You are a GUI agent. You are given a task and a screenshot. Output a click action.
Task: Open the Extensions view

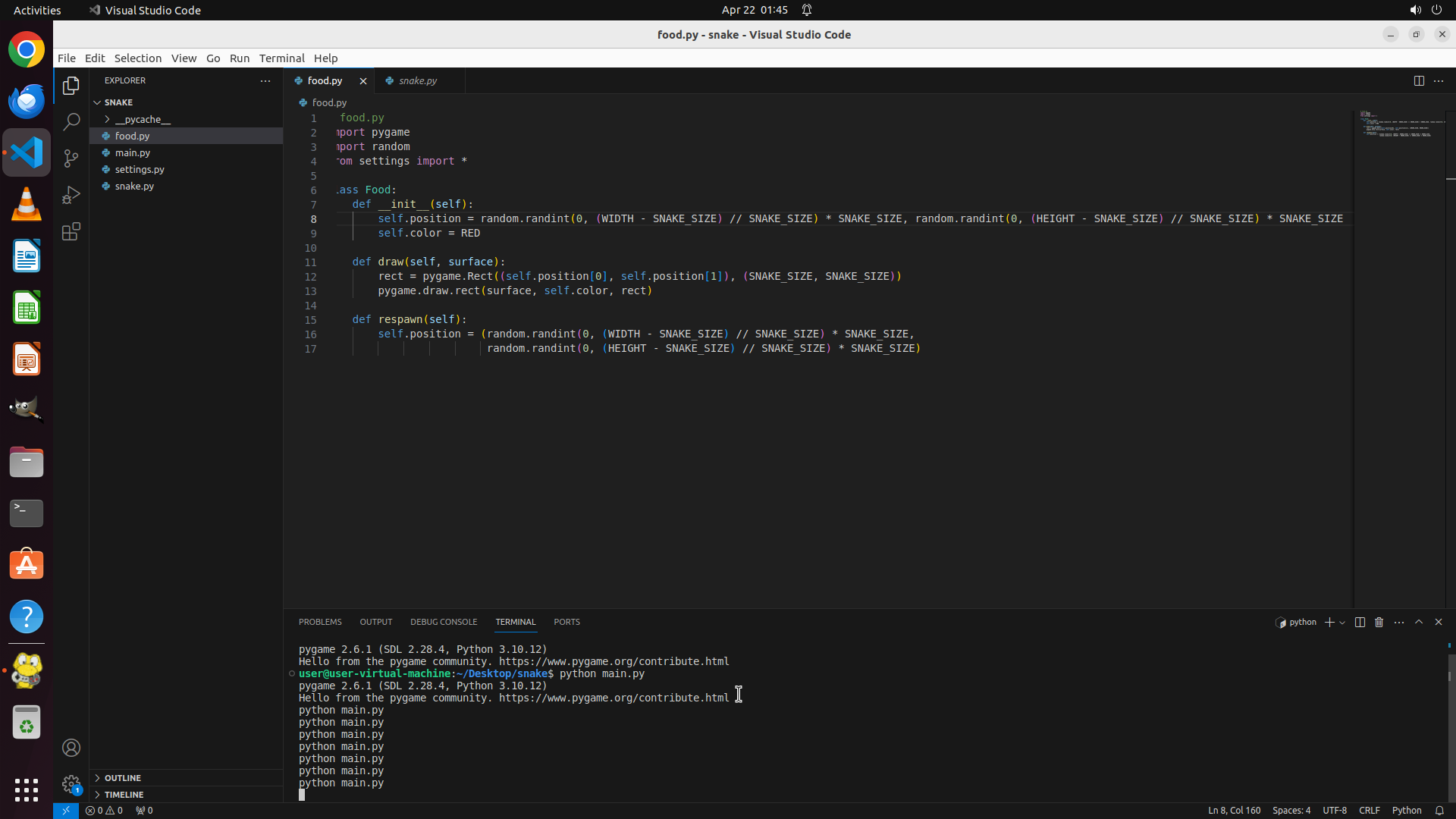[x=71, y=232]
